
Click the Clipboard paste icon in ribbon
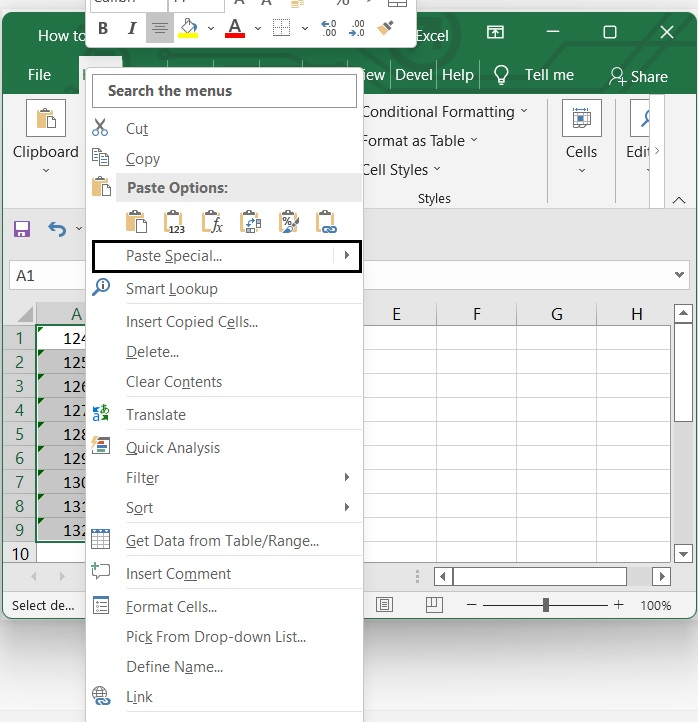click(x=46, y=118)
